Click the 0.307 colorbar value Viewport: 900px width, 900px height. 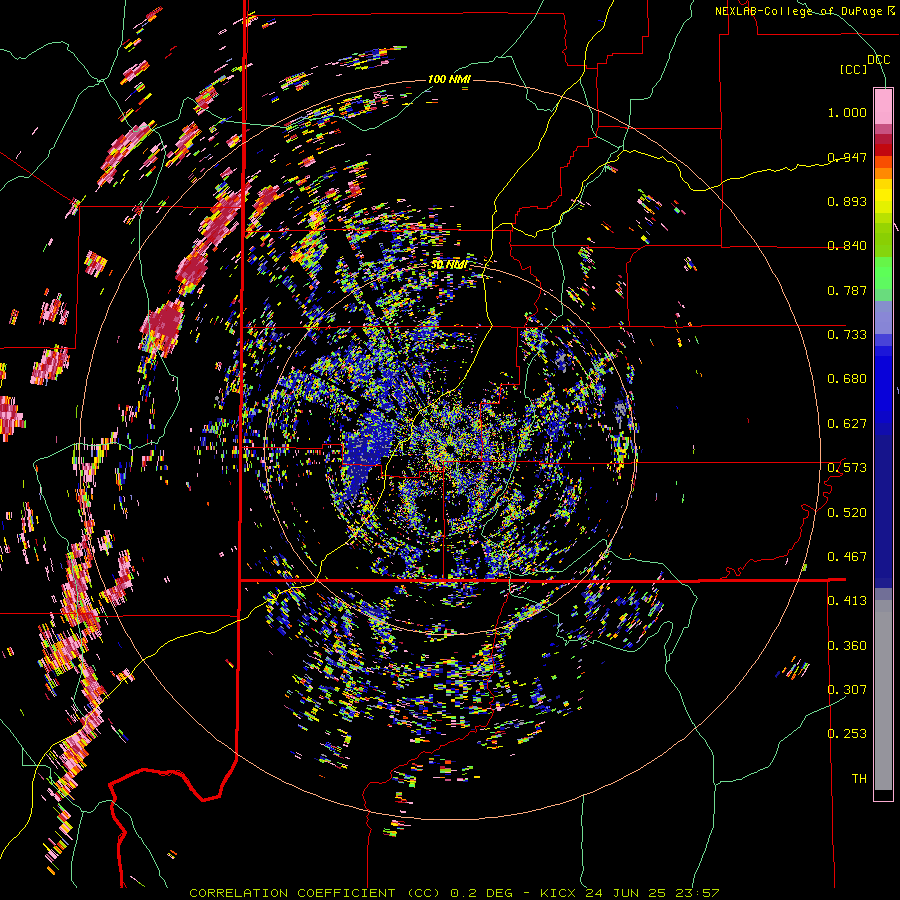coord(847,690)
